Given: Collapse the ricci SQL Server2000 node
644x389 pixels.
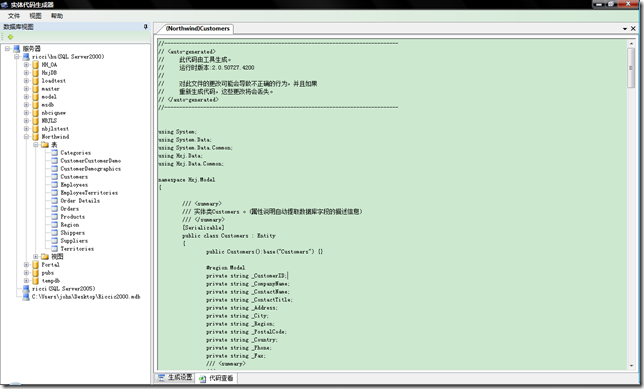Looking at the screenshot, I should coord(17,57).
